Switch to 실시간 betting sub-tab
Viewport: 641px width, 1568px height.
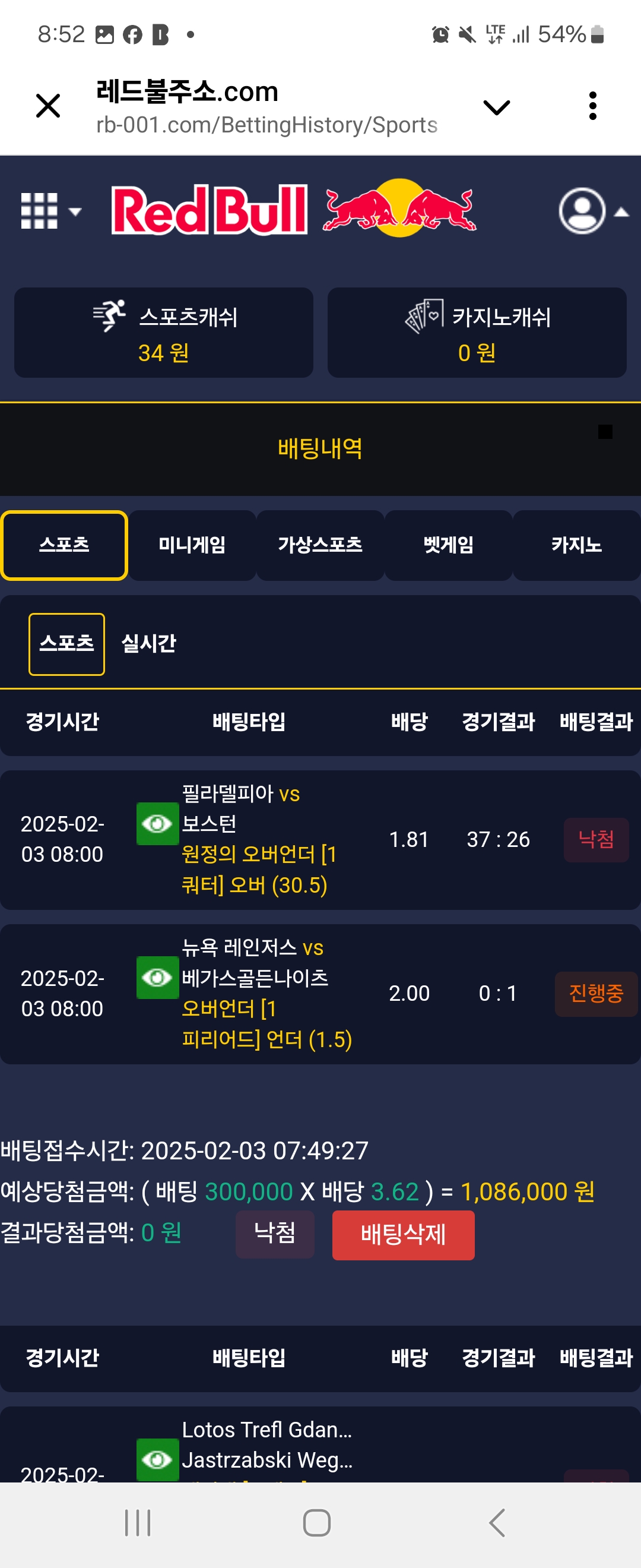(149, 643)
